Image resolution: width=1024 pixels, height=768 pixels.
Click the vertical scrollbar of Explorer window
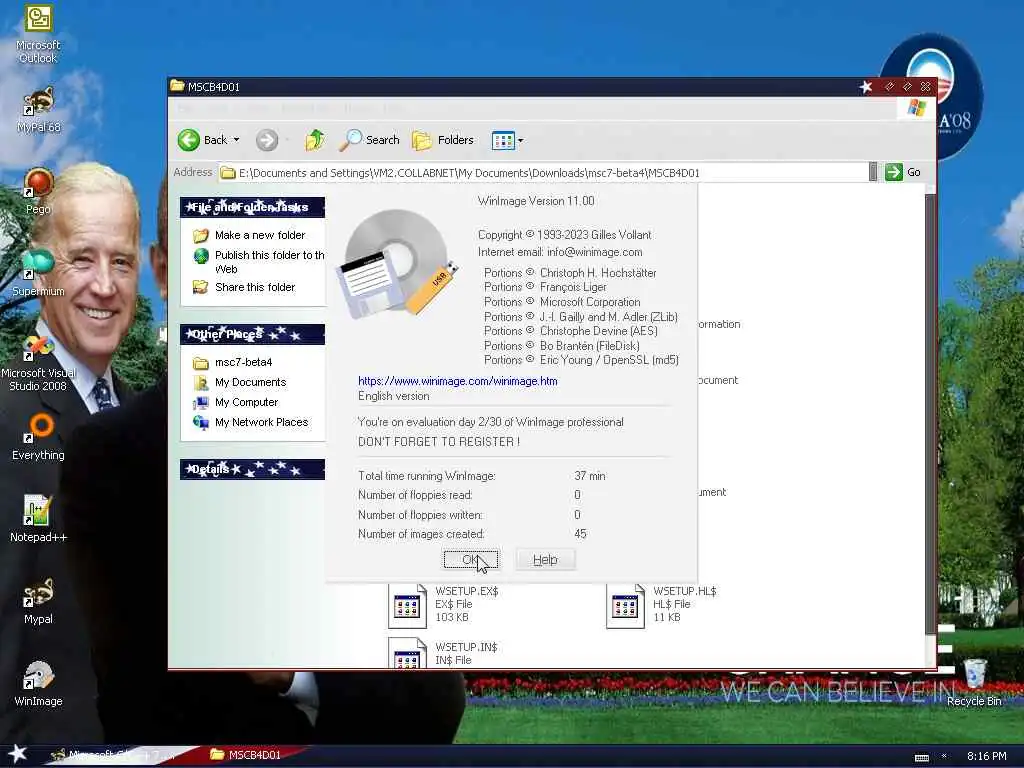point(931,413)
